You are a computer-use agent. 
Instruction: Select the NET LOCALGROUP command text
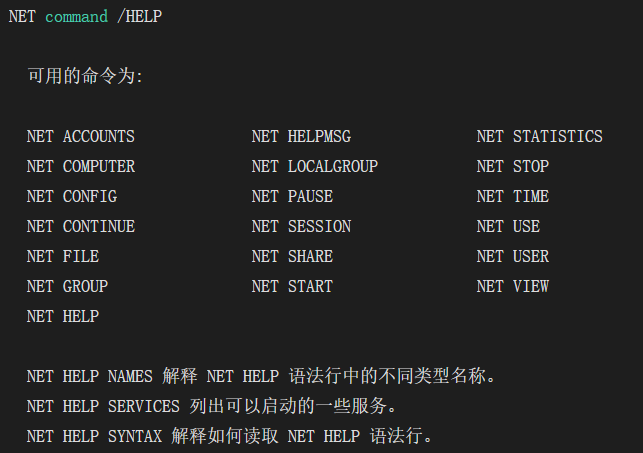[x=314, y=166]
